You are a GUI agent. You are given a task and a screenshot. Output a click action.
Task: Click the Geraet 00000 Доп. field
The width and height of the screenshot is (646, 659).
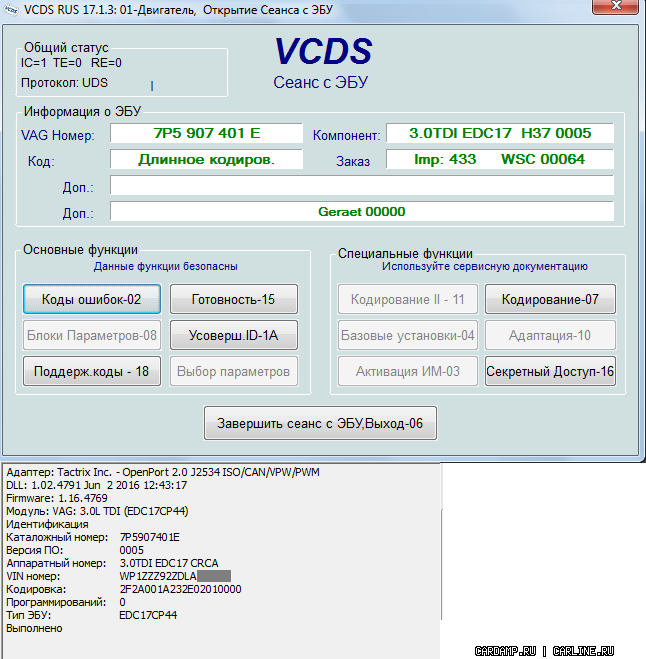tap(361, 212)
